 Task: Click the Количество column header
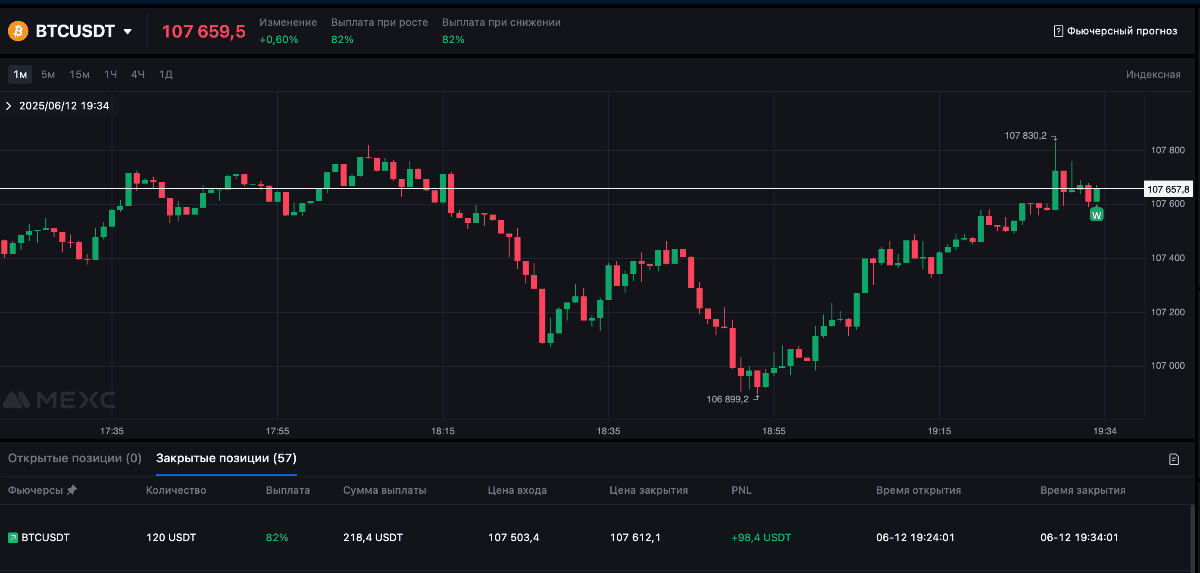pos(176,490)
